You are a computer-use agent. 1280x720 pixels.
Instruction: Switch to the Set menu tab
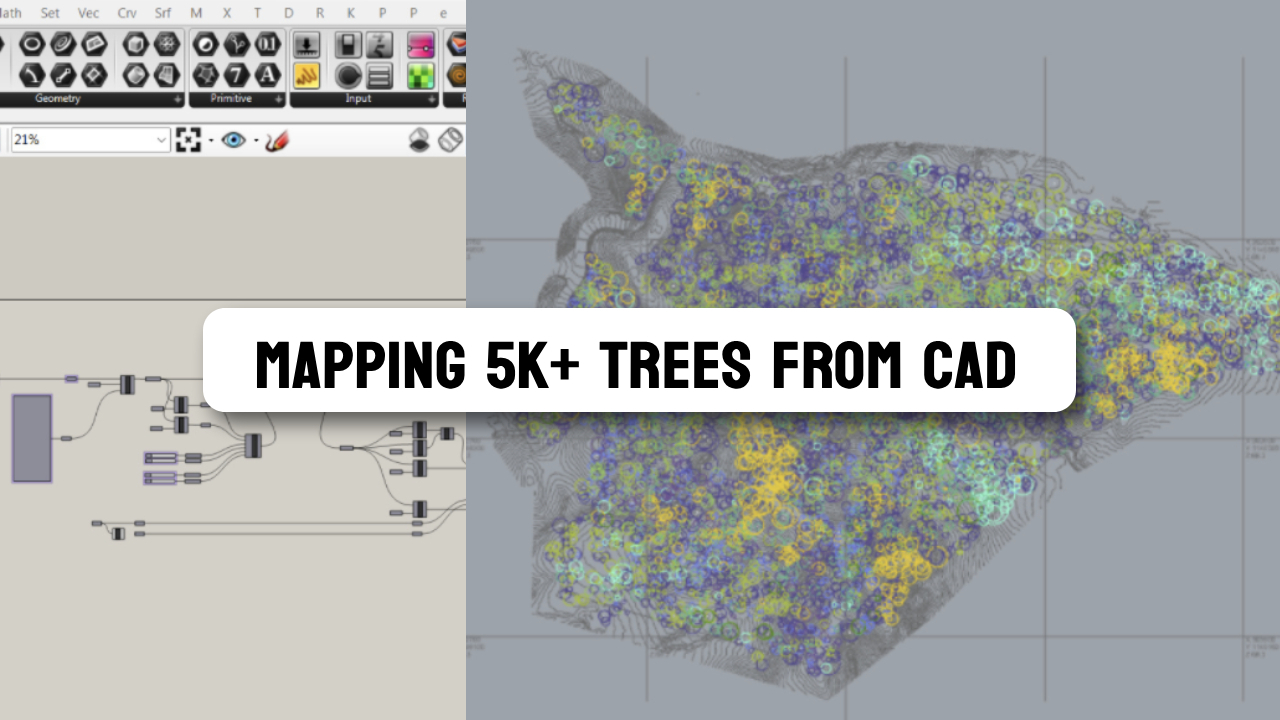click(x=49, y=13)
